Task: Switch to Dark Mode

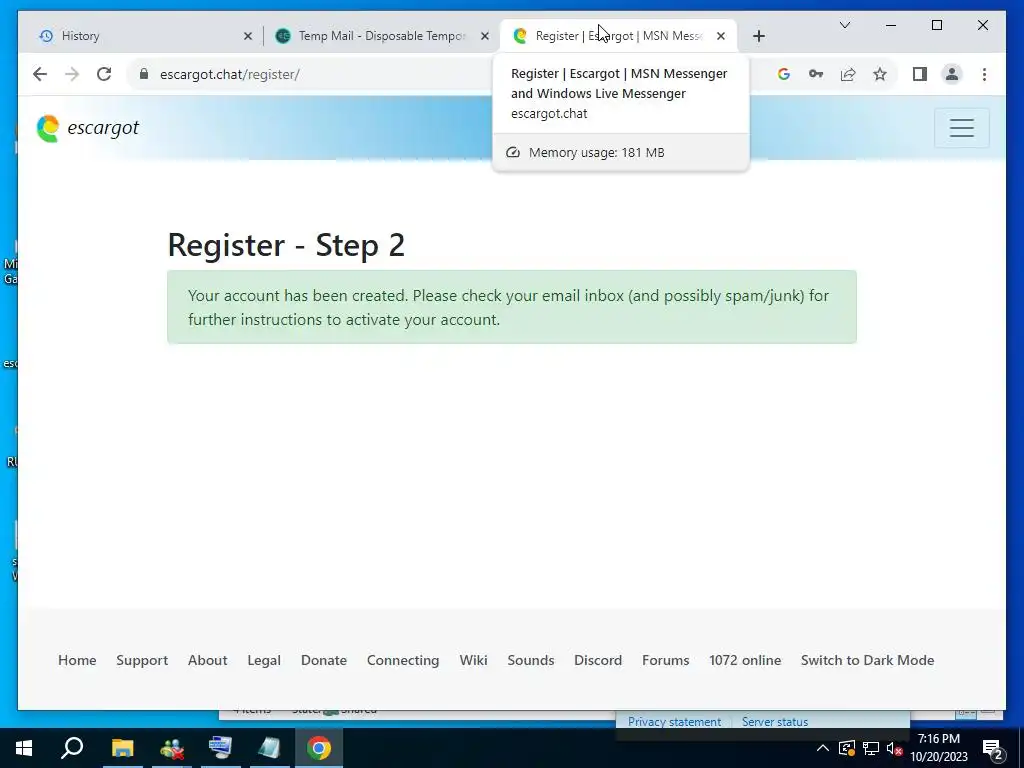Action: pos(867,660)
